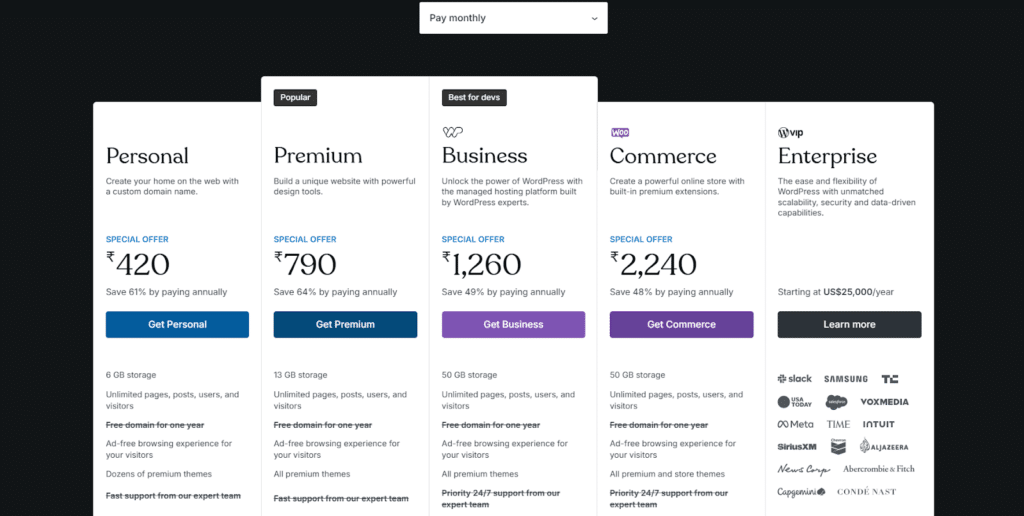Click the Best for devs badge
This screenshot has height=516, width=1024.
474,97
